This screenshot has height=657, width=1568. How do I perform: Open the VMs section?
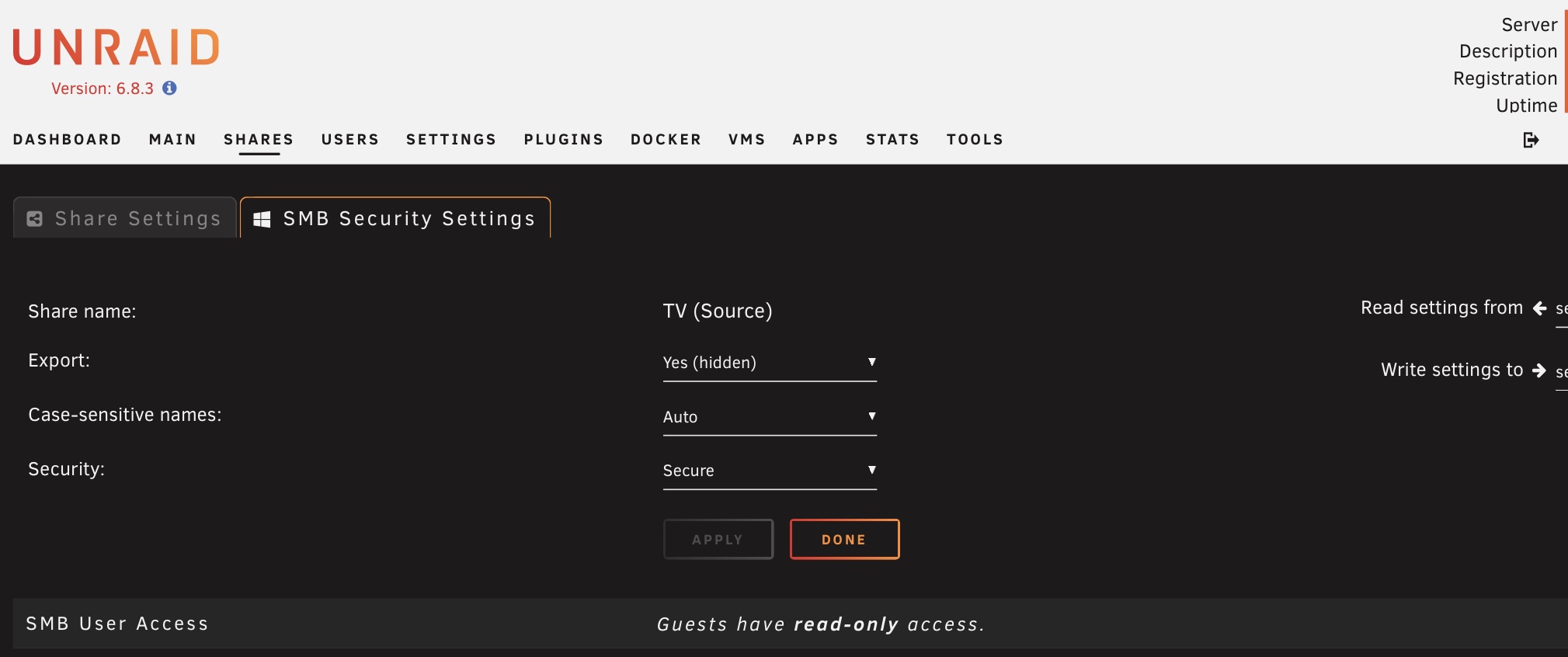point(746,140)
